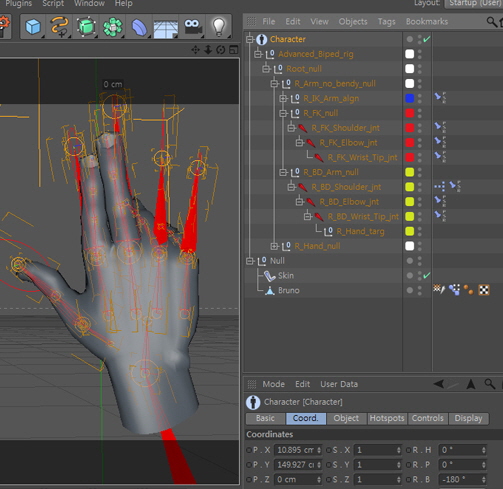This screenshot has height=489, width=503.
Task: Open Object Manager search magnifier
Action: coord(492,22)
